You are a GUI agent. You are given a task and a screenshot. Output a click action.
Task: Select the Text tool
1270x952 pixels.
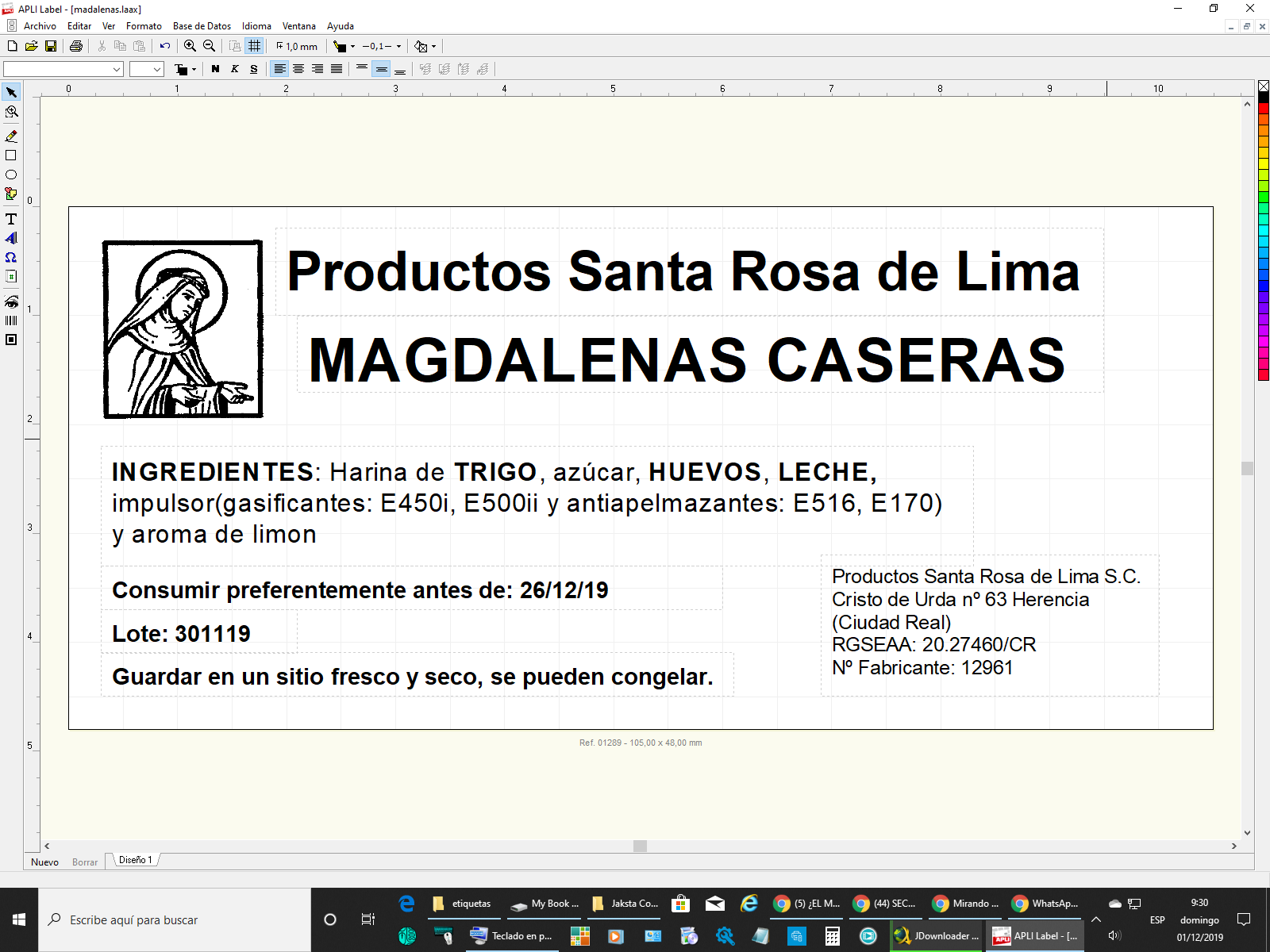[11, 219]
